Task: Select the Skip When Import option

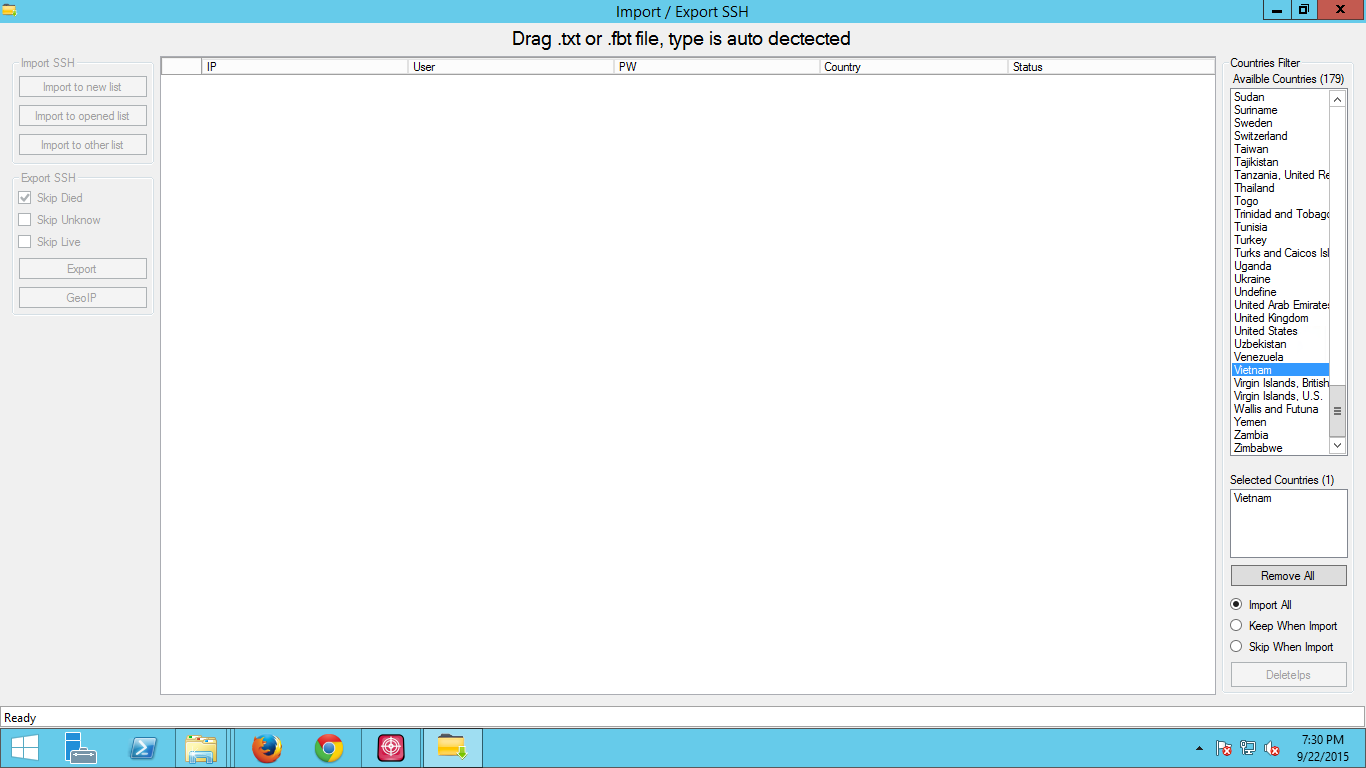Action: point(1236,646)
